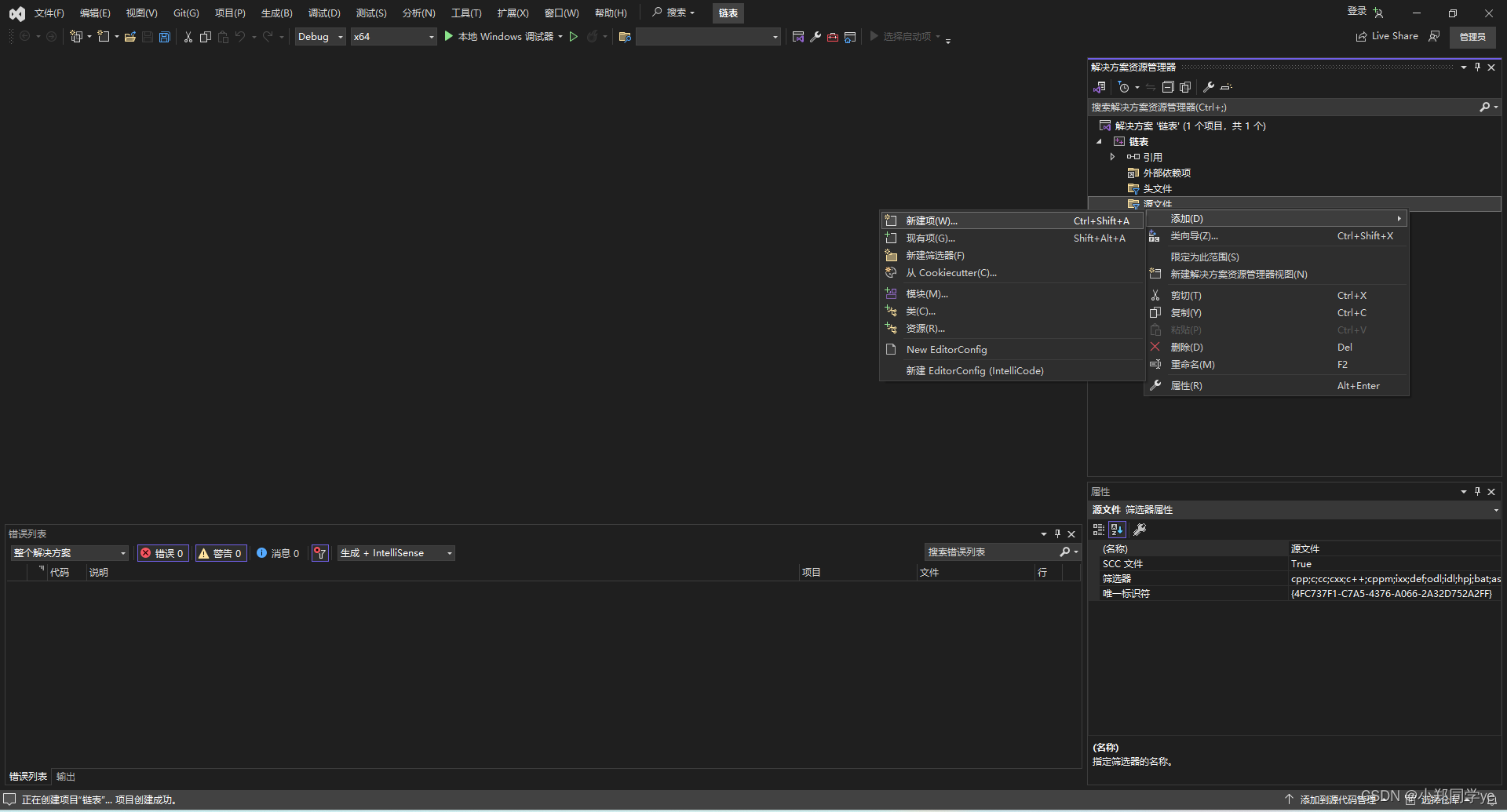The image size is (1507, 812).
Task: Switch to the 输出 tab
Action: pyautogui.click(x=65, y=776)
